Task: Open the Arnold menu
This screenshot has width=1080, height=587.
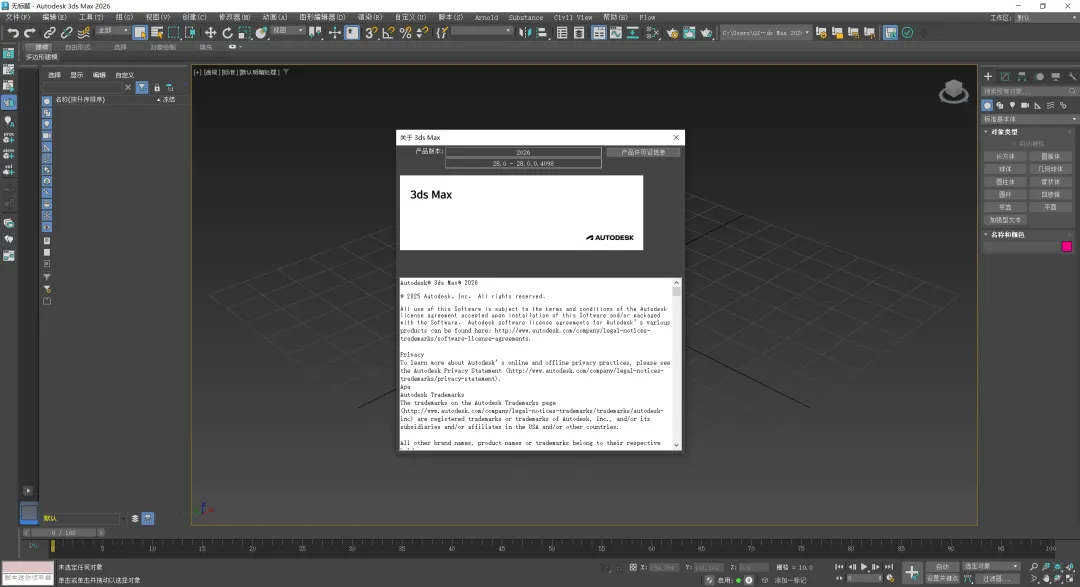Action: 486,17
